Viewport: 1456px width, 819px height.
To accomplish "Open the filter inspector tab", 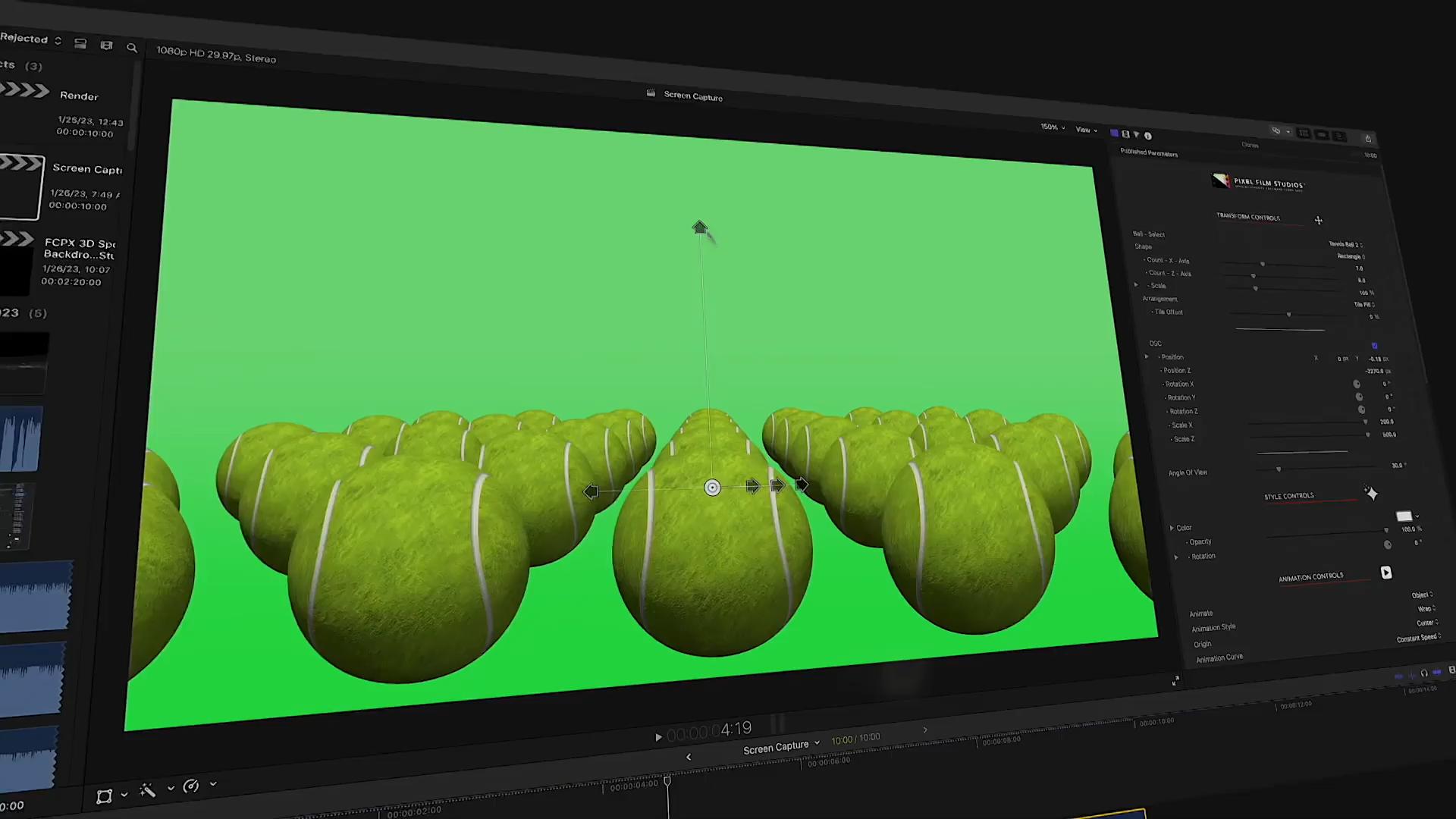I will coord(1136,135).
